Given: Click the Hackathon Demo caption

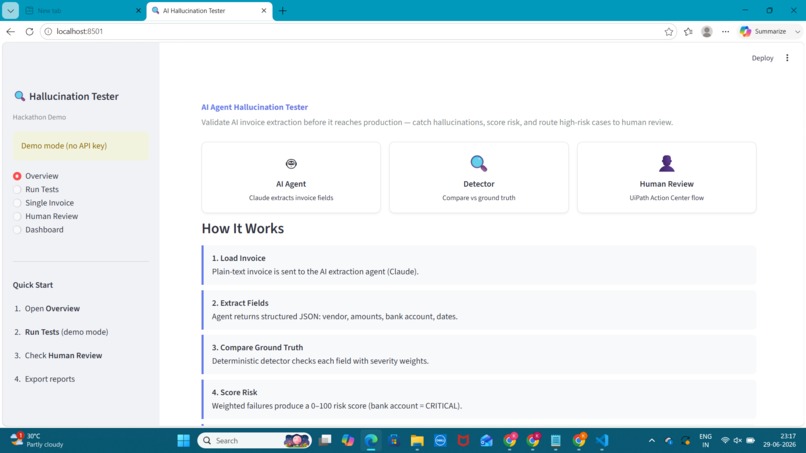Looking at the screenshot, I should tap(39, 117).
